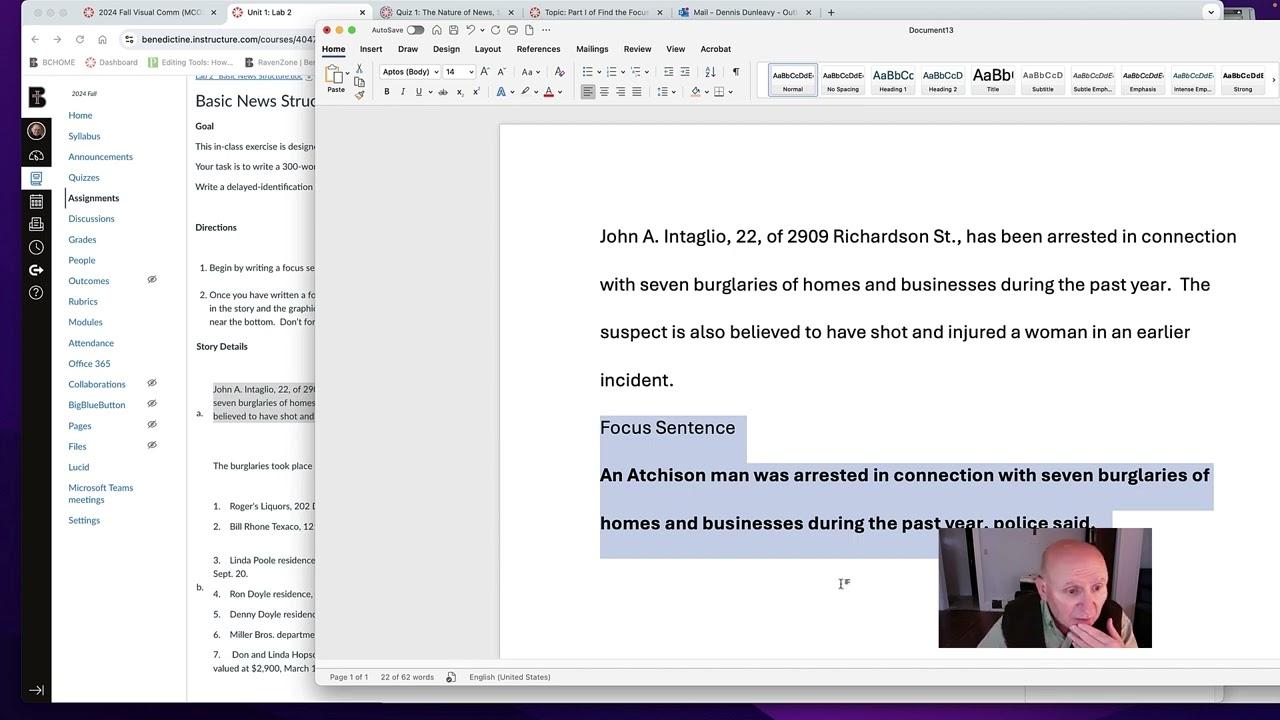
Task: Apply the red font color
Action: [x=548, y=92]
